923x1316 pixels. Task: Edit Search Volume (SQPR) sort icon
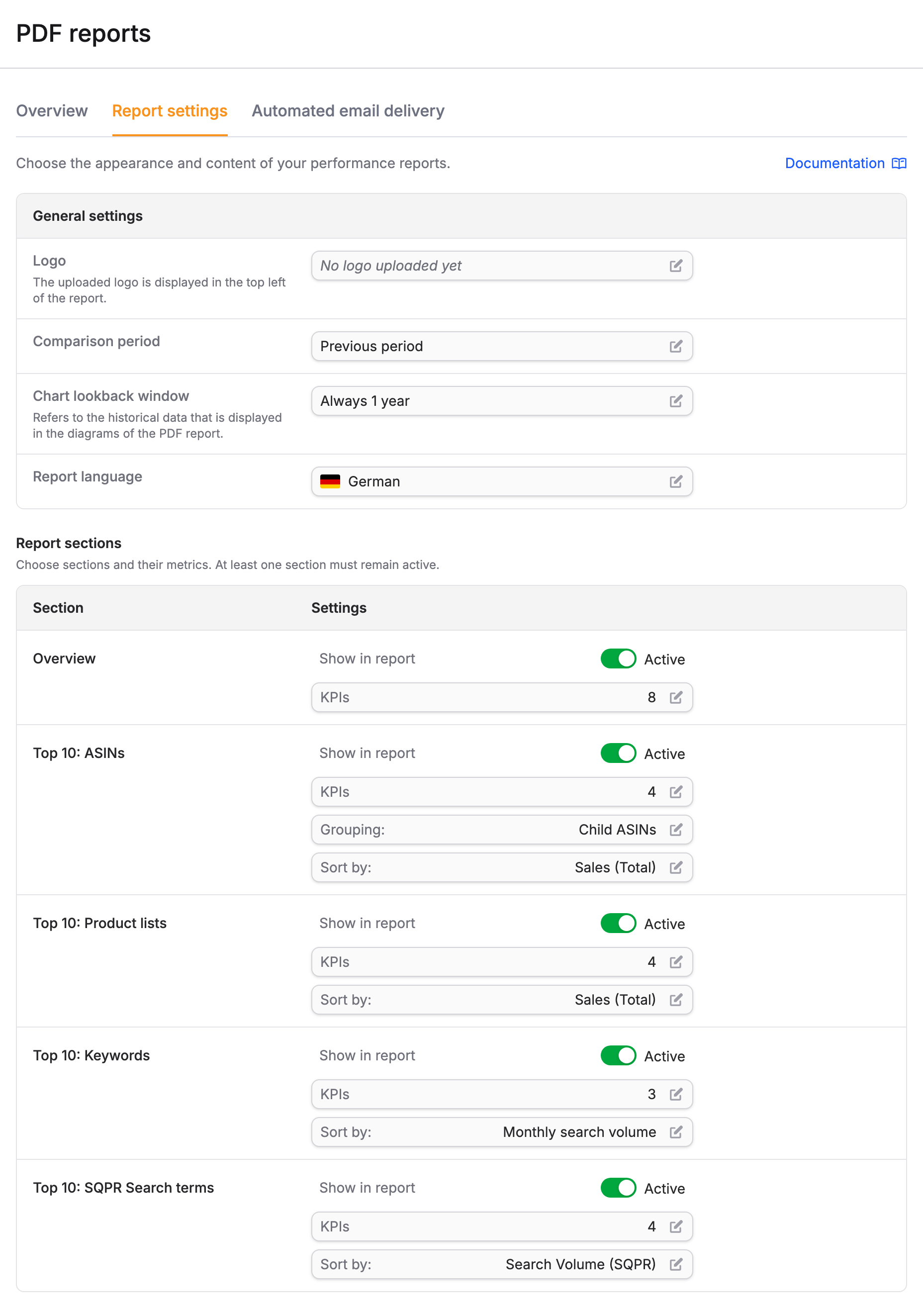click(x=676, y=1265)
